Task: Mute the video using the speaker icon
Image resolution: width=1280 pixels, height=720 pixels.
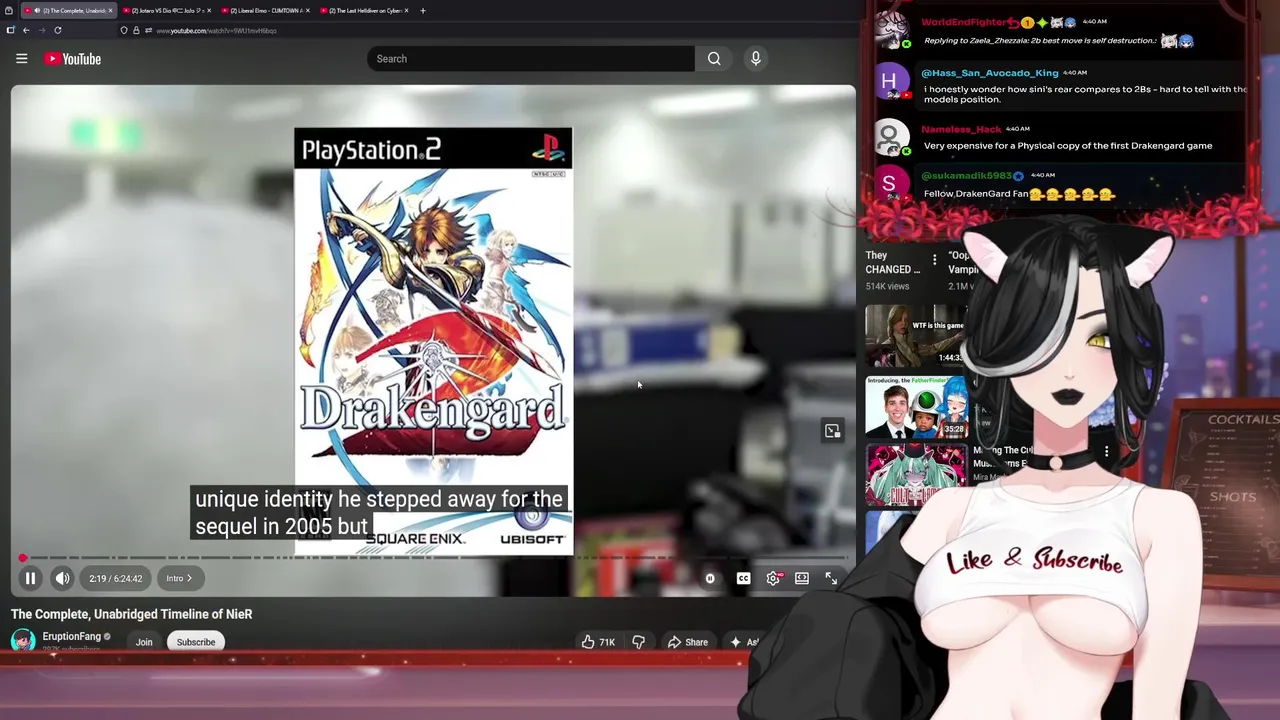Action: (62, 578)
